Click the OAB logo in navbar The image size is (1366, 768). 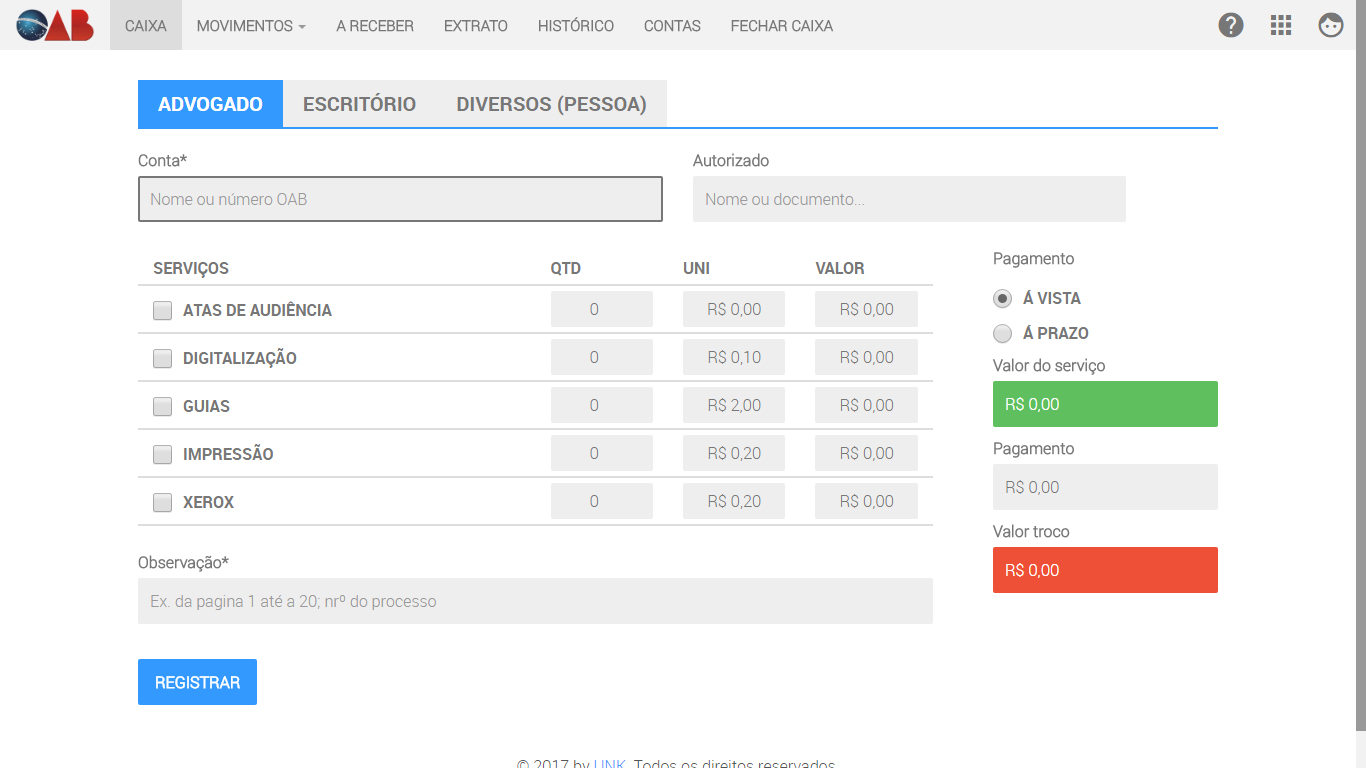click(55, 25)
